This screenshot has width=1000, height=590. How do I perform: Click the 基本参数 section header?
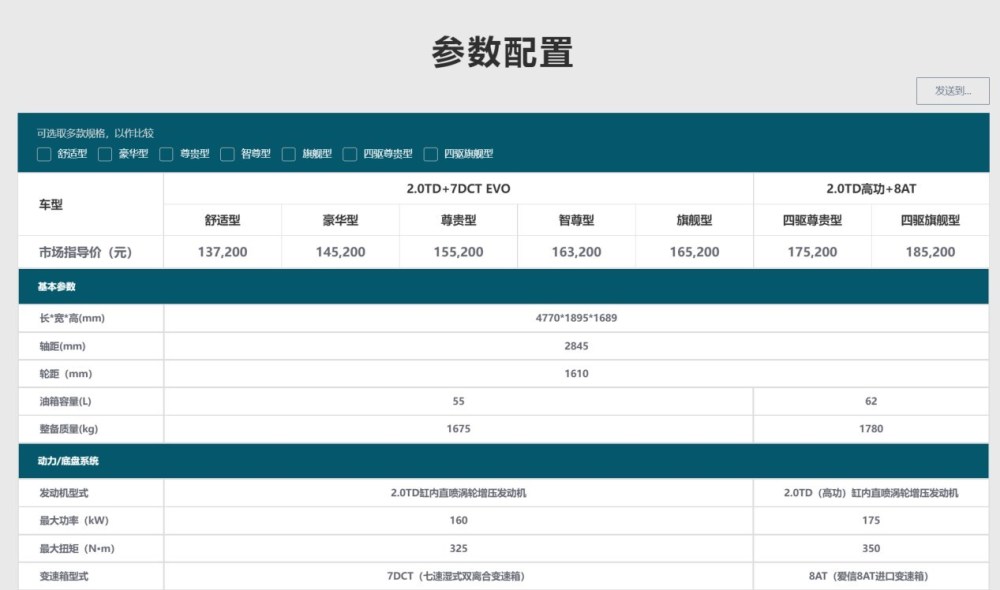(x=503, y=286)
